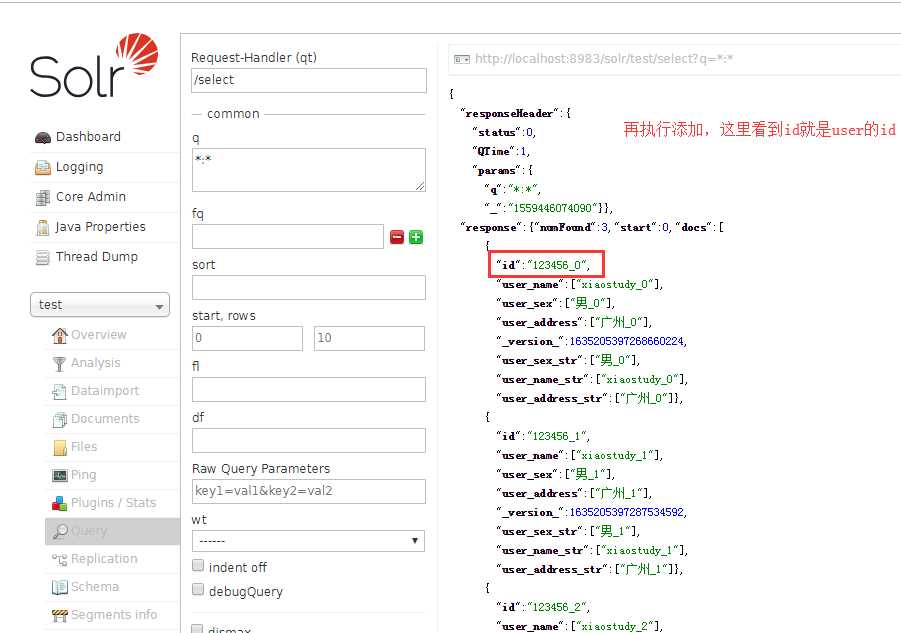Viewport: 901px width, 633px height.
Task: Click the Solr logo
Action: [94, 65]
